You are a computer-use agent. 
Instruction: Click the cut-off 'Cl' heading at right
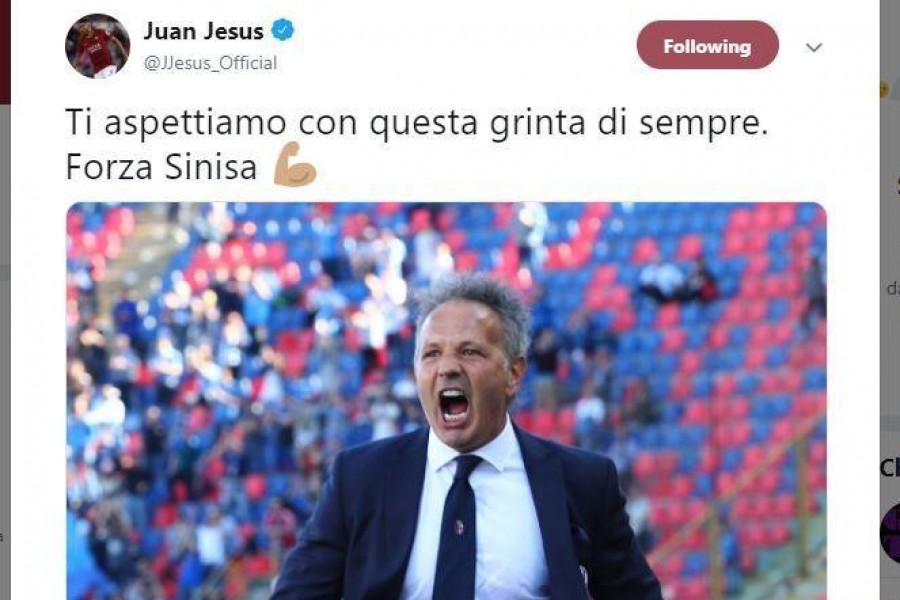(x=890, y=468)
